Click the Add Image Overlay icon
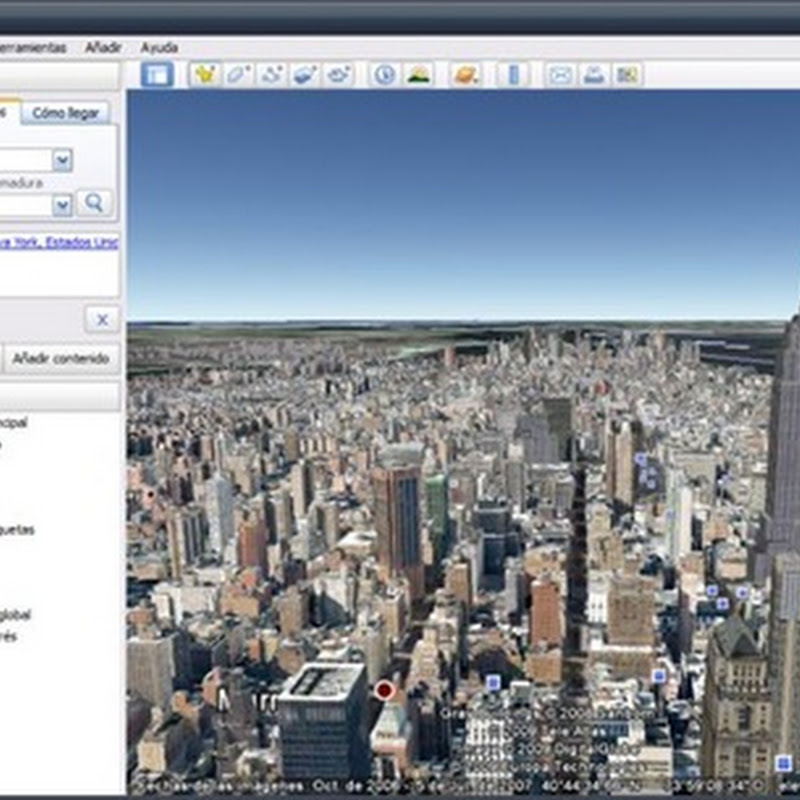 (305, 75)
